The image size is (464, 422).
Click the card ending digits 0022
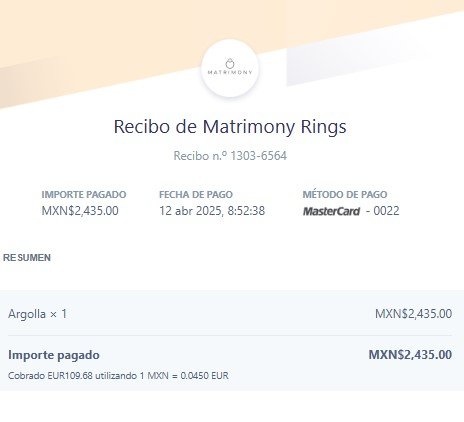point(386,211)
